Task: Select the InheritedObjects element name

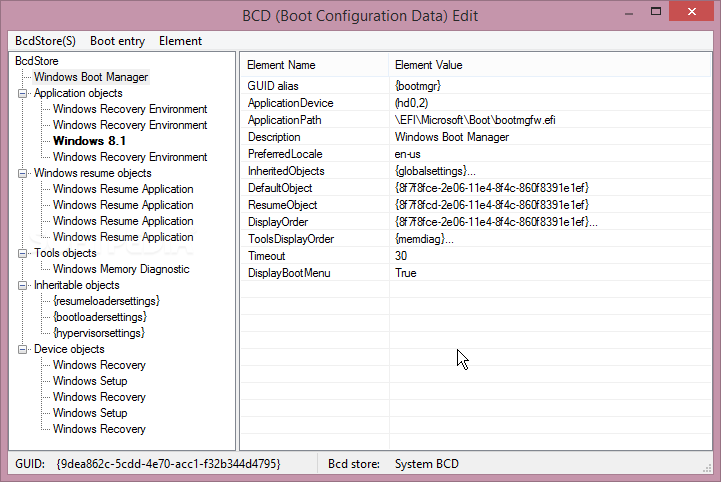Action: pyautogui.click(x=286, y=171)
